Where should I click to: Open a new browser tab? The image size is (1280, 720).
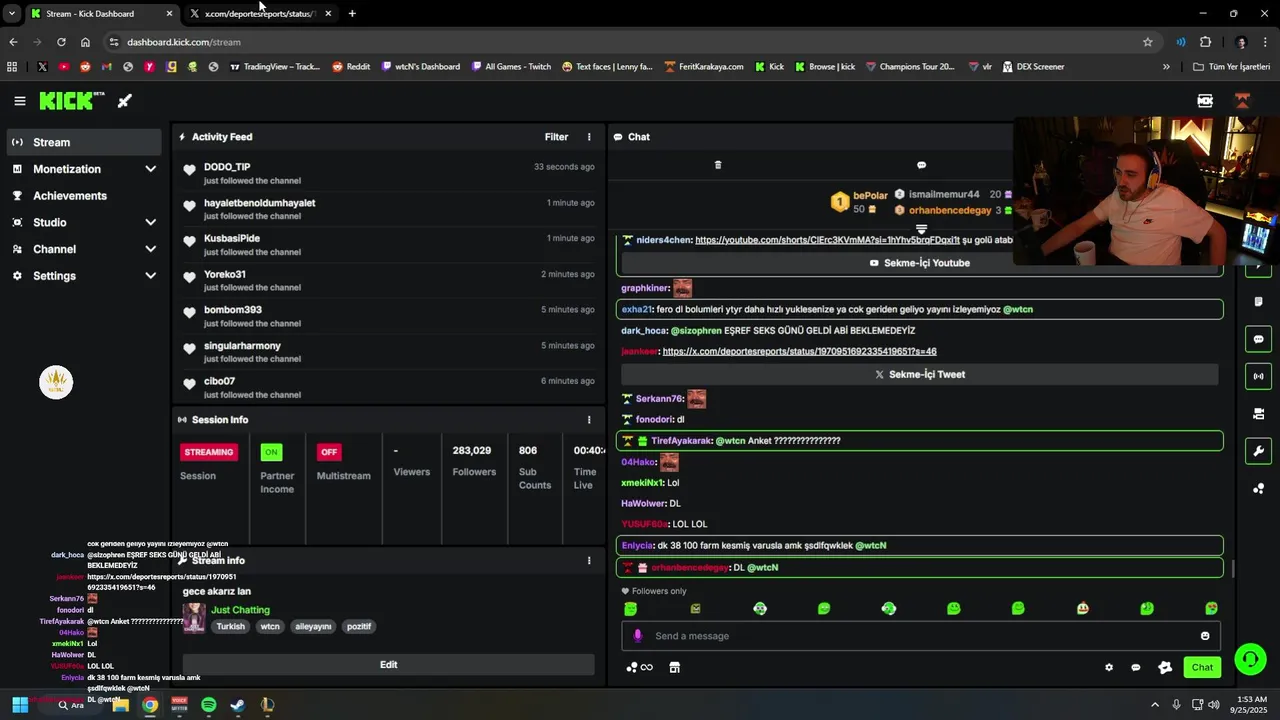tap(352, 14)
